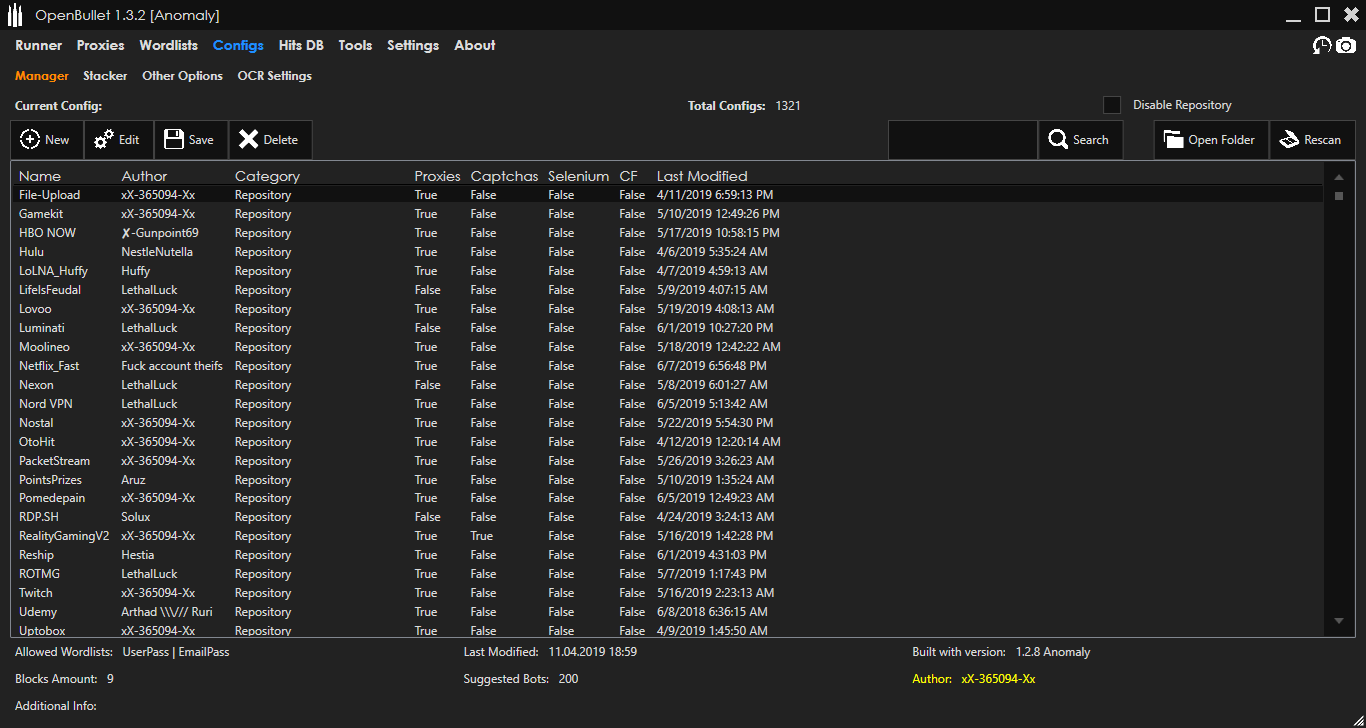Click the OpenBullet bullets logo
This screenshot has height=728, width=1366.
click(x=15, y=15)
